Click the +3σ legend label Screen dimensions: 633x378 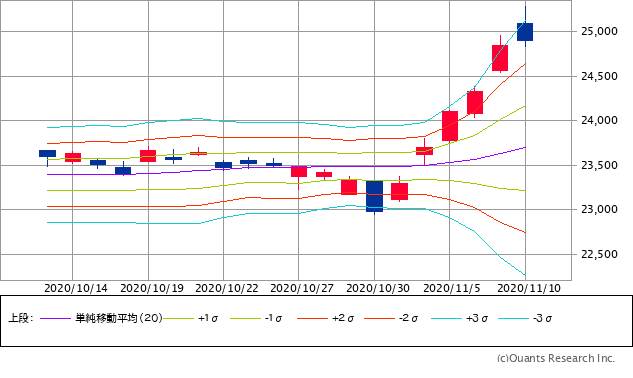point(477,319)
